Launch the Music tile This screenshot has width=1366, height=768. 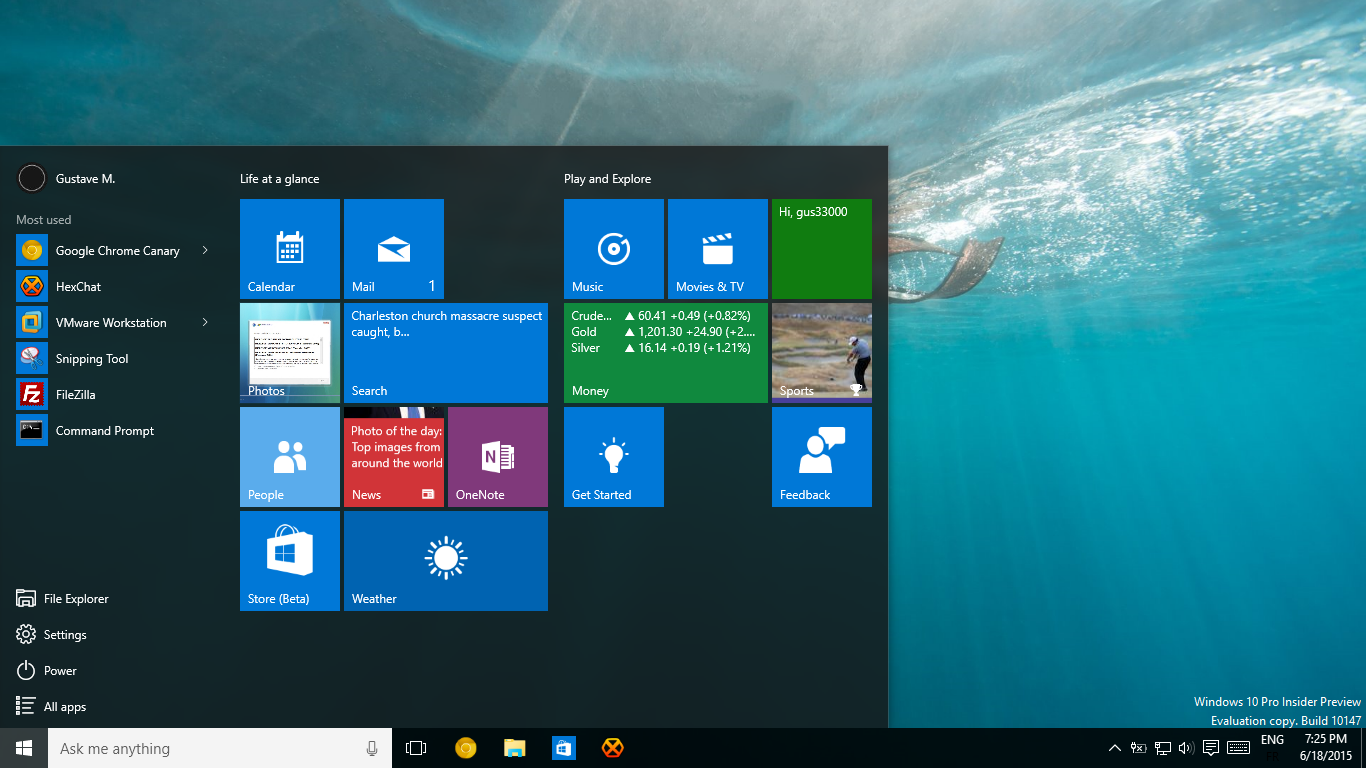[x=614, y=249]
